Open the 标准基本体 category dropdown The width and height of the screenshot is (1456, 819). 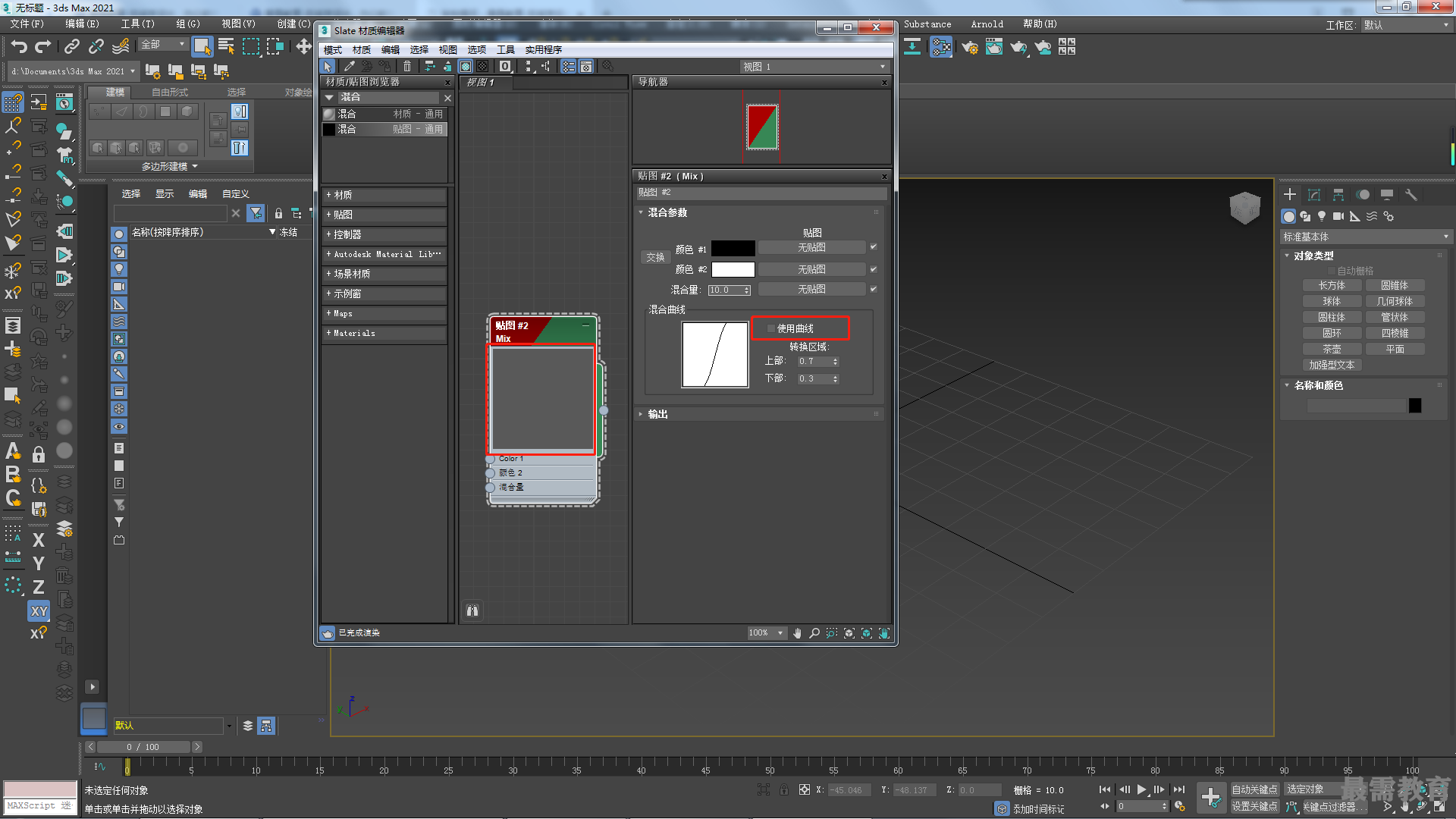pos(1365,237)
